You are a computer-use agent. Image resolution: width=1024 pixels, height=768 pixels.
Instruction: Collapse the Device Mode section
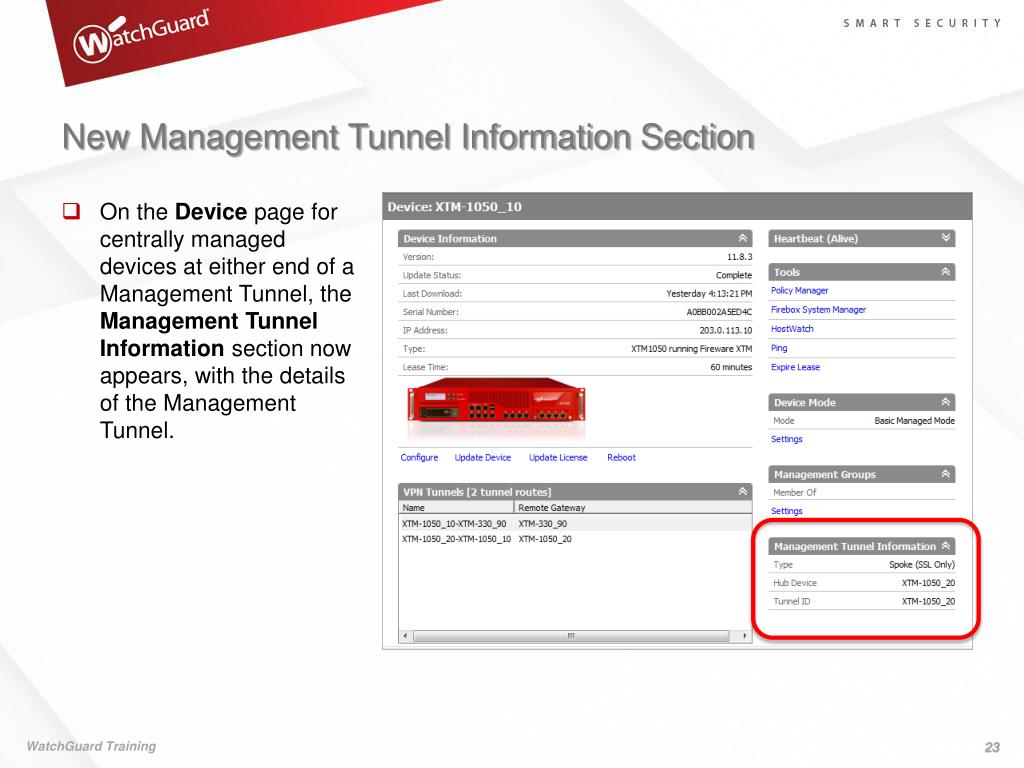point(946,402)
